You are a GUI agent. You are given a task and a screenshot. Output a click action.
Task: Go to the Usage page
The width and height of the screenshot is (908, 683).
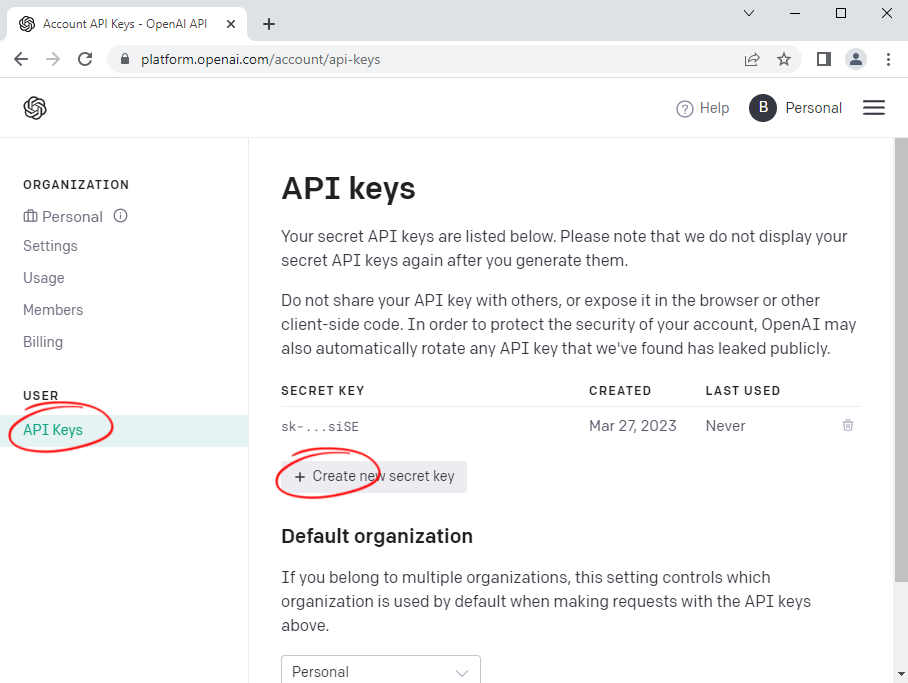pos(43,278)
